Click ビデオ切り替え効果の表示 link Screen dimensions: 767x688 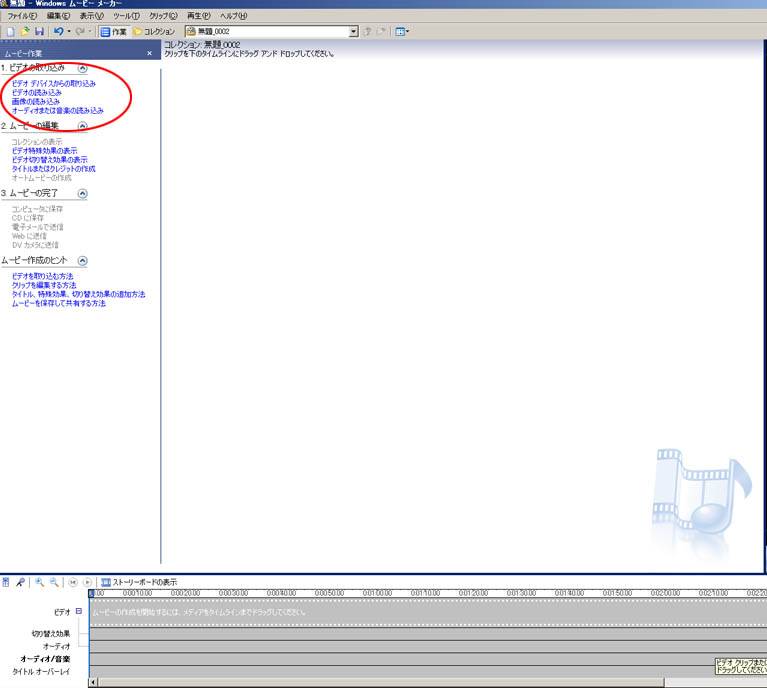point(49,160)
